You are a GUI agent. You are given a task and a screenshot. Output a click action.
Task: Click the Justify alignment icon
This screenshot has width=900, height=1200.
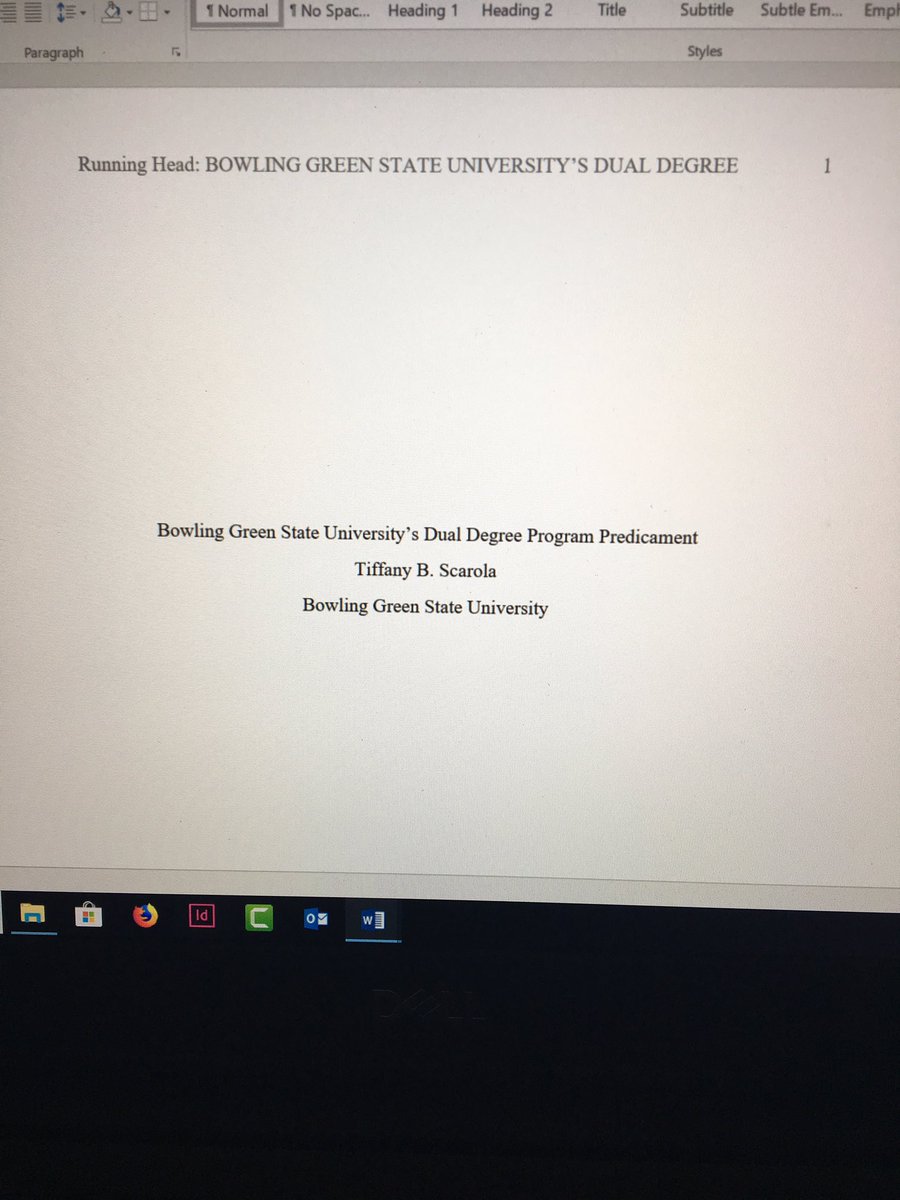33,12
